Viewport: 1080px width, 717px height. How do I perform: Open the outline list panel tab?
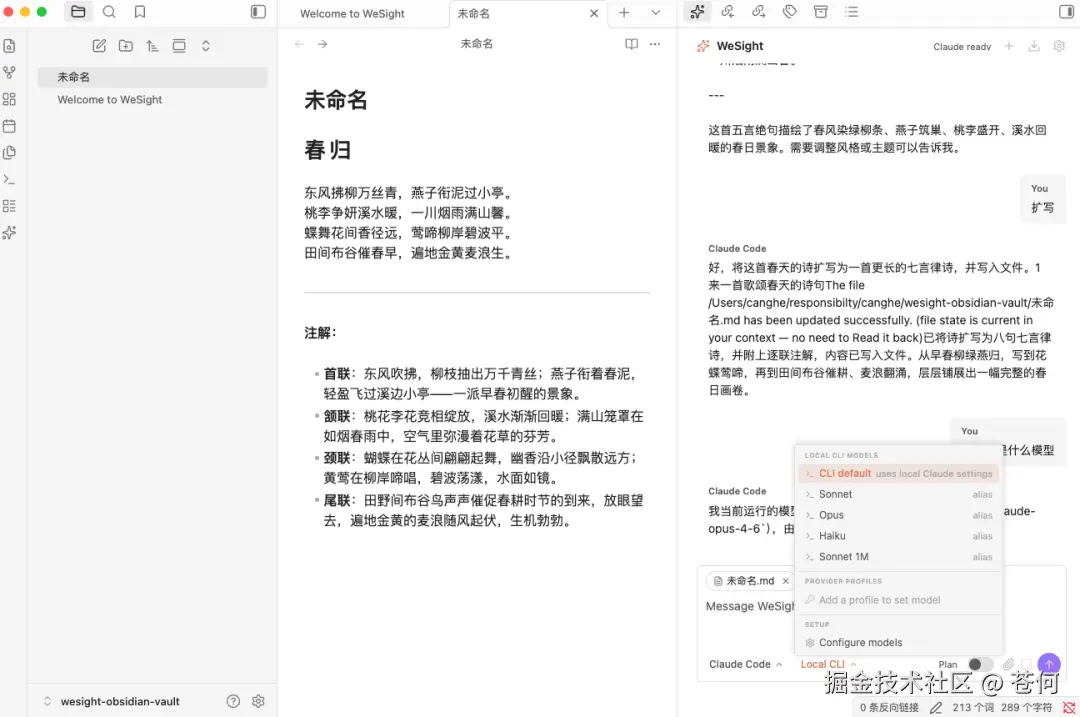point(852,12)
